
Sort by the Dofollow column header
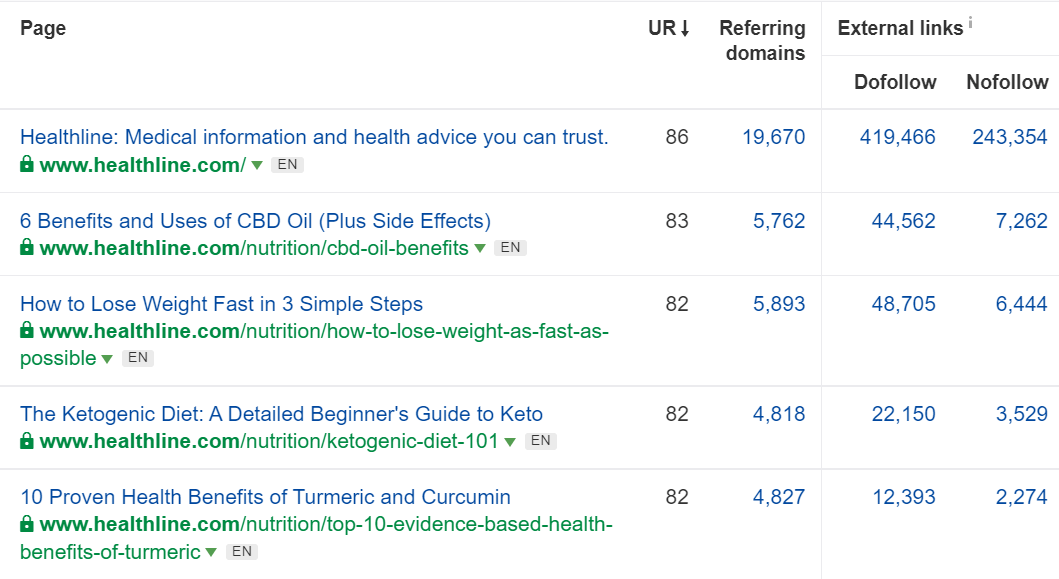[x=895, y=82]
